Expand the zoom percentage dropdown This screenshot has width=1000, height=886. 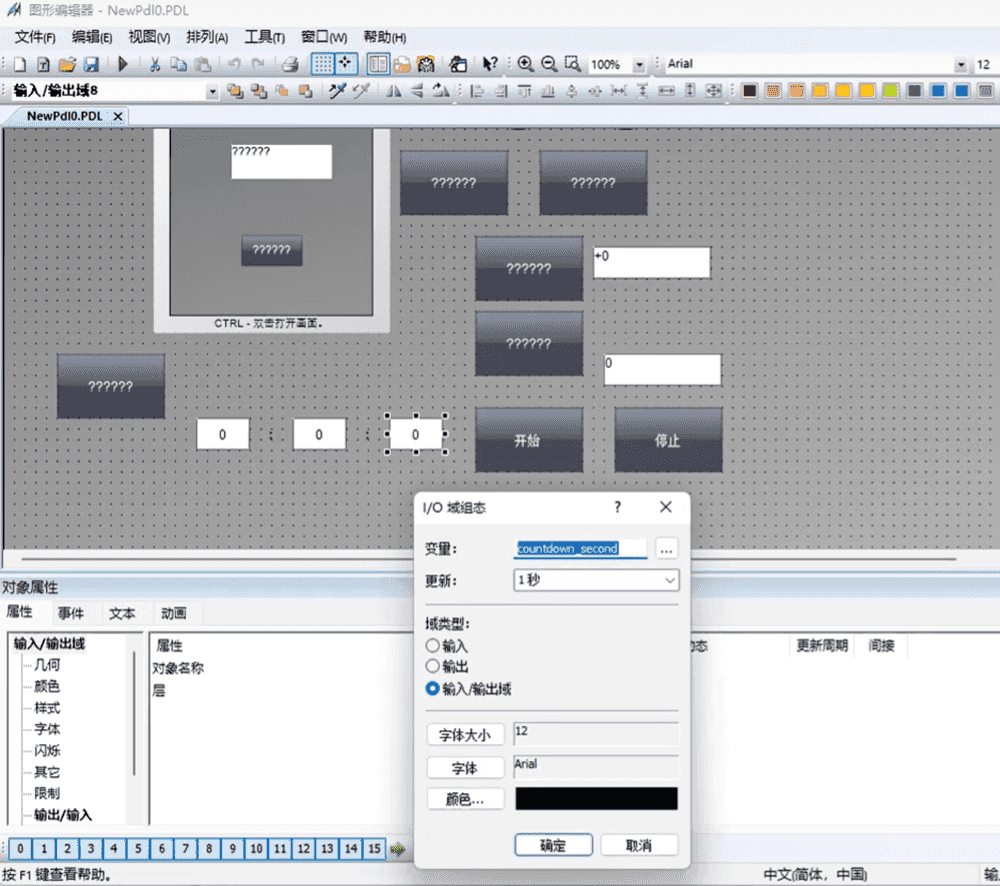[x=639, y=65]
